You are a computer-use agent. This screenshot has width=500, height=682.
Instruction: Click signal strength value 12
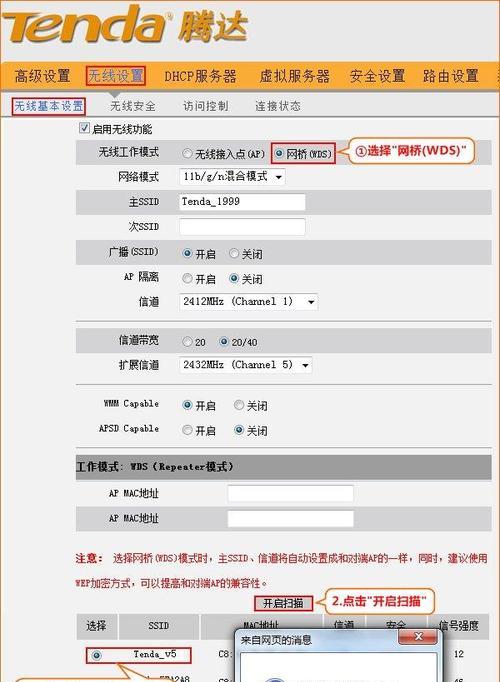pos(459,654)
